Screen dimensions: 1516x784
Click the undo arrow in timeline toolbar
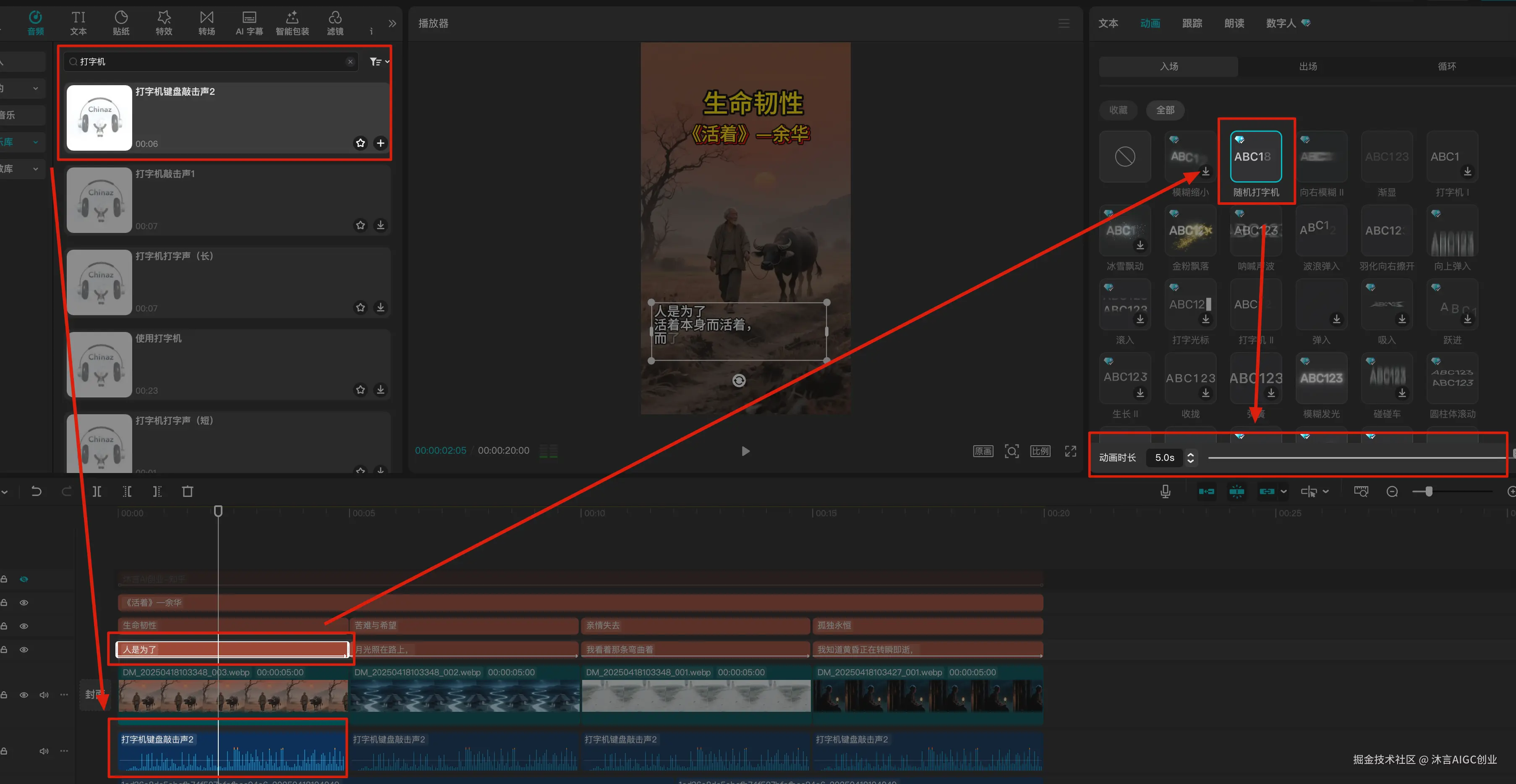[x=37, y=491]
